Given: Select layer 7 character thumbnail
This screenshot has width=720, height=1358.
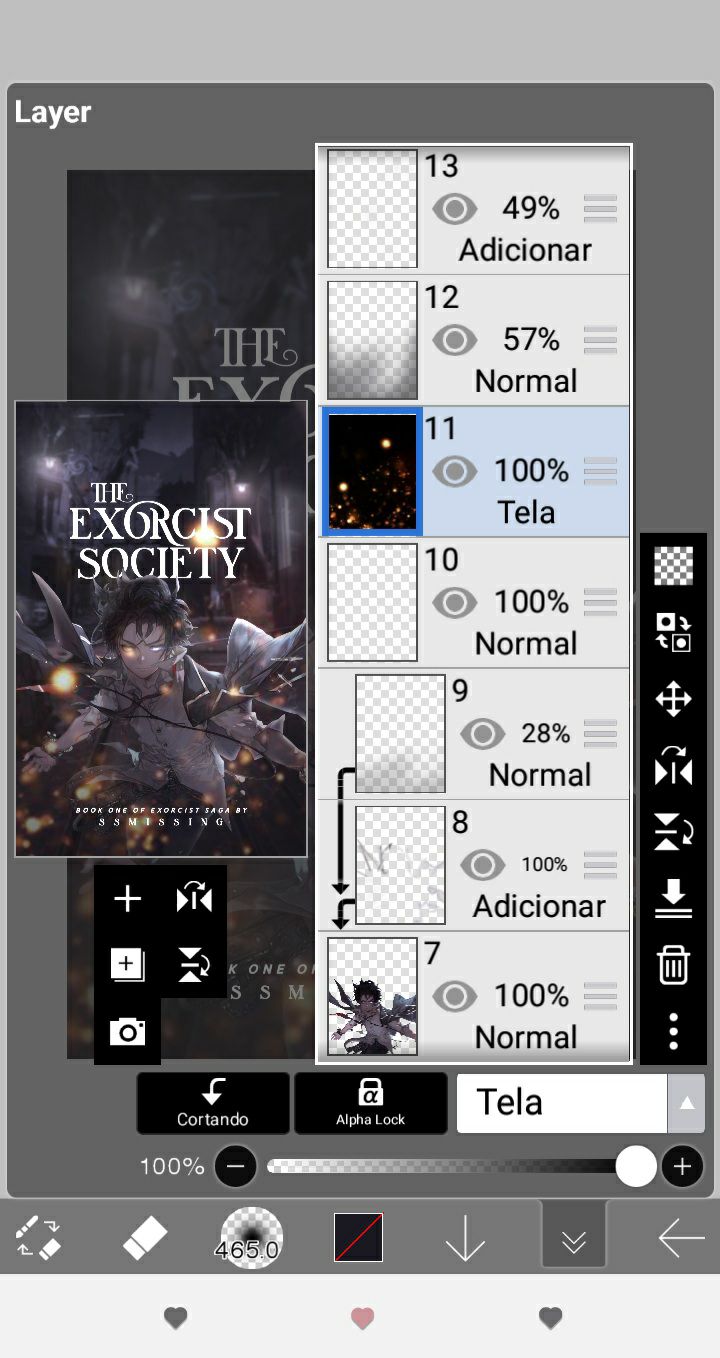Looking at the screenshot, I should (372, 996).
